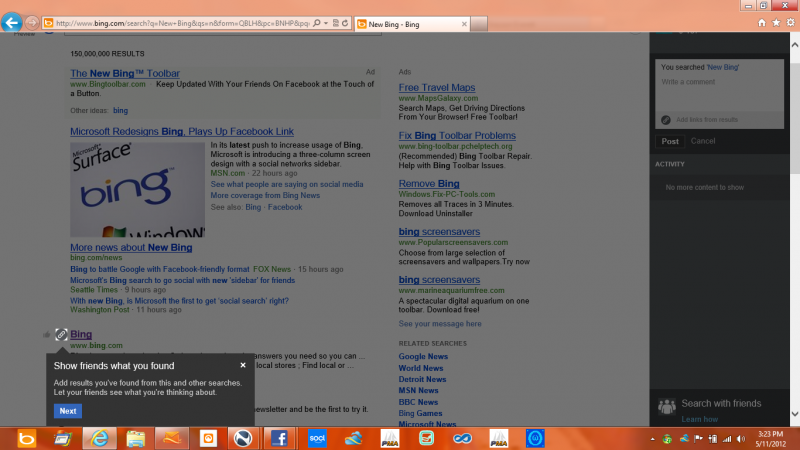Focus the address bar URL field
800x450 pixels.
point(182,23)
